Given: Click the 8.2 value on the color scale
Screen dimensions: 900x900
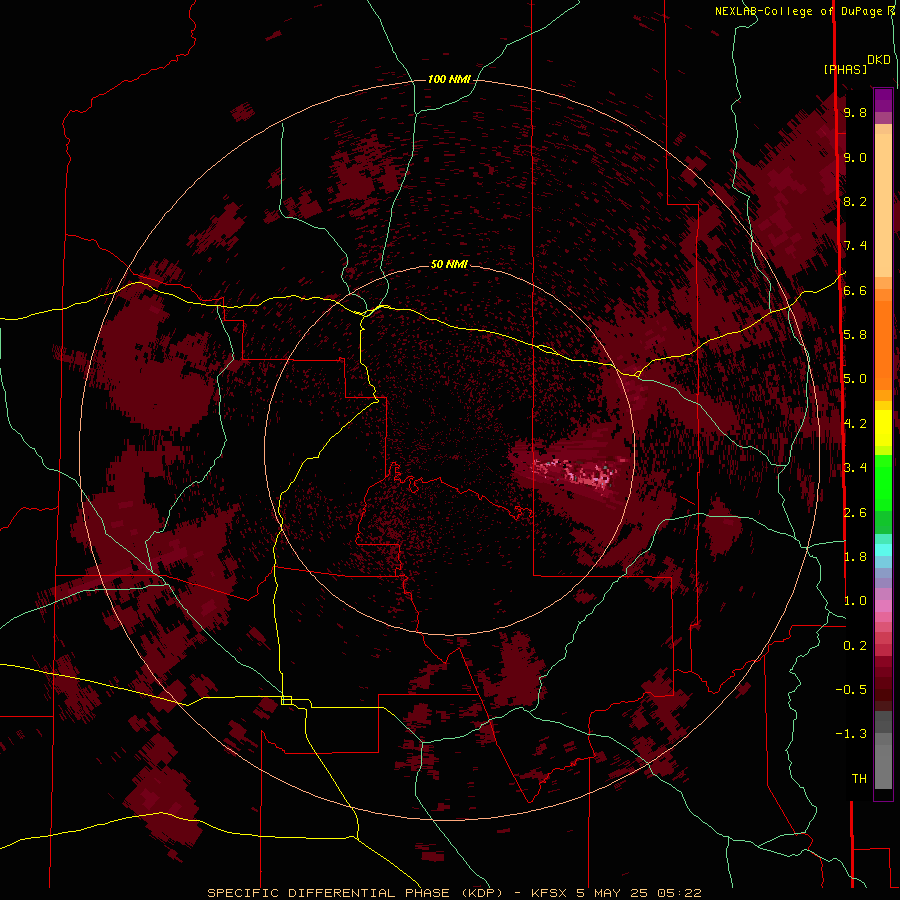Looking at the screenshot, I should point(855,201).
